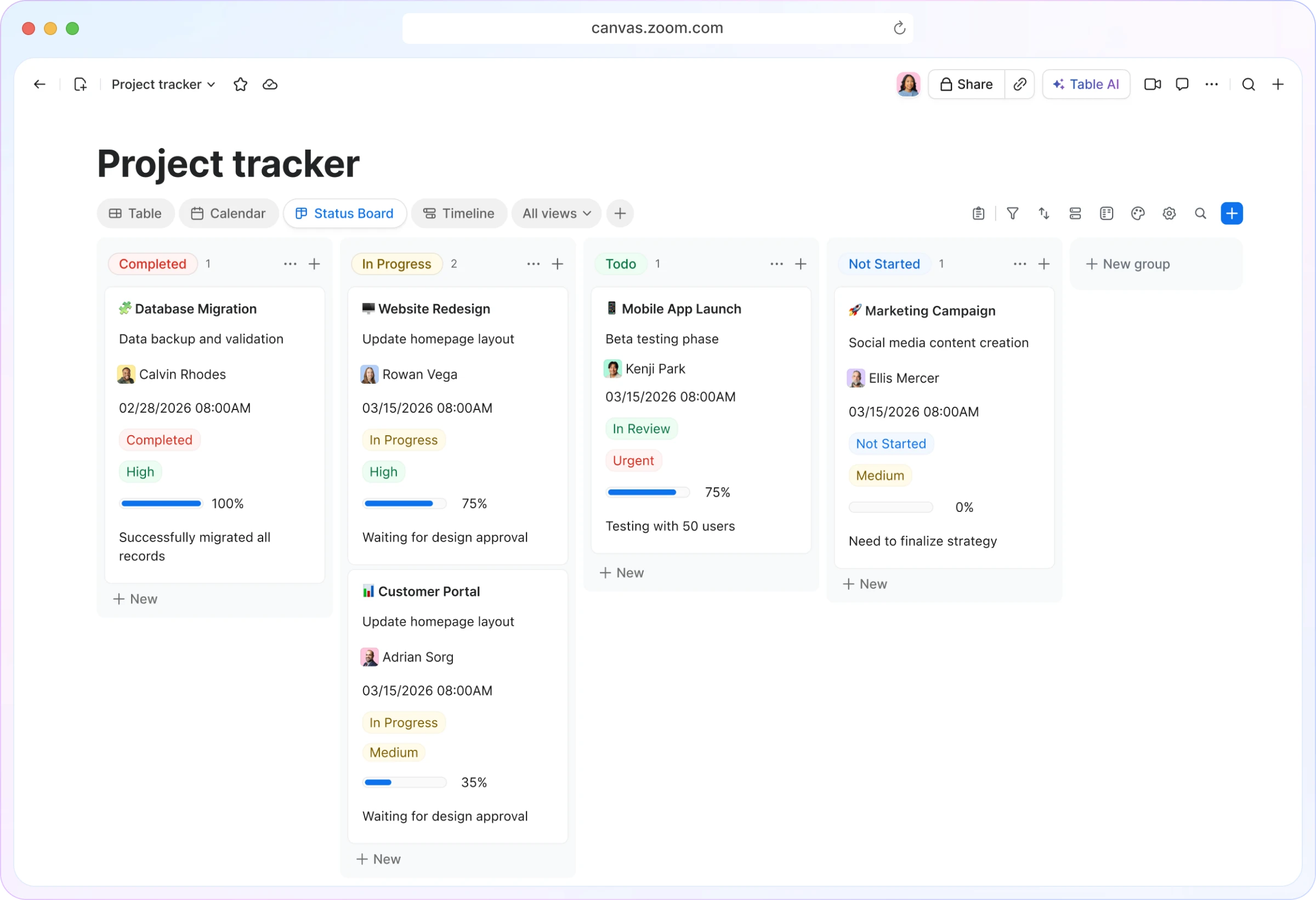Open Completed column options menu
The width and height of the screenshot is (1316, 900).
coord(290,264)
